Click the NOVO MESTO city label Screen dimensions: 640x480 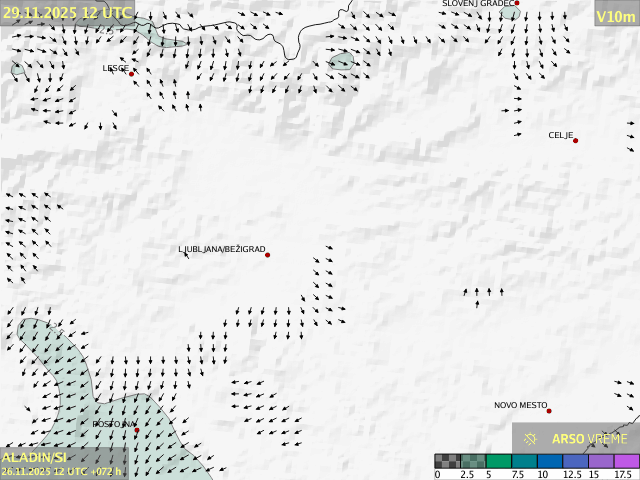tap(520, 405)
